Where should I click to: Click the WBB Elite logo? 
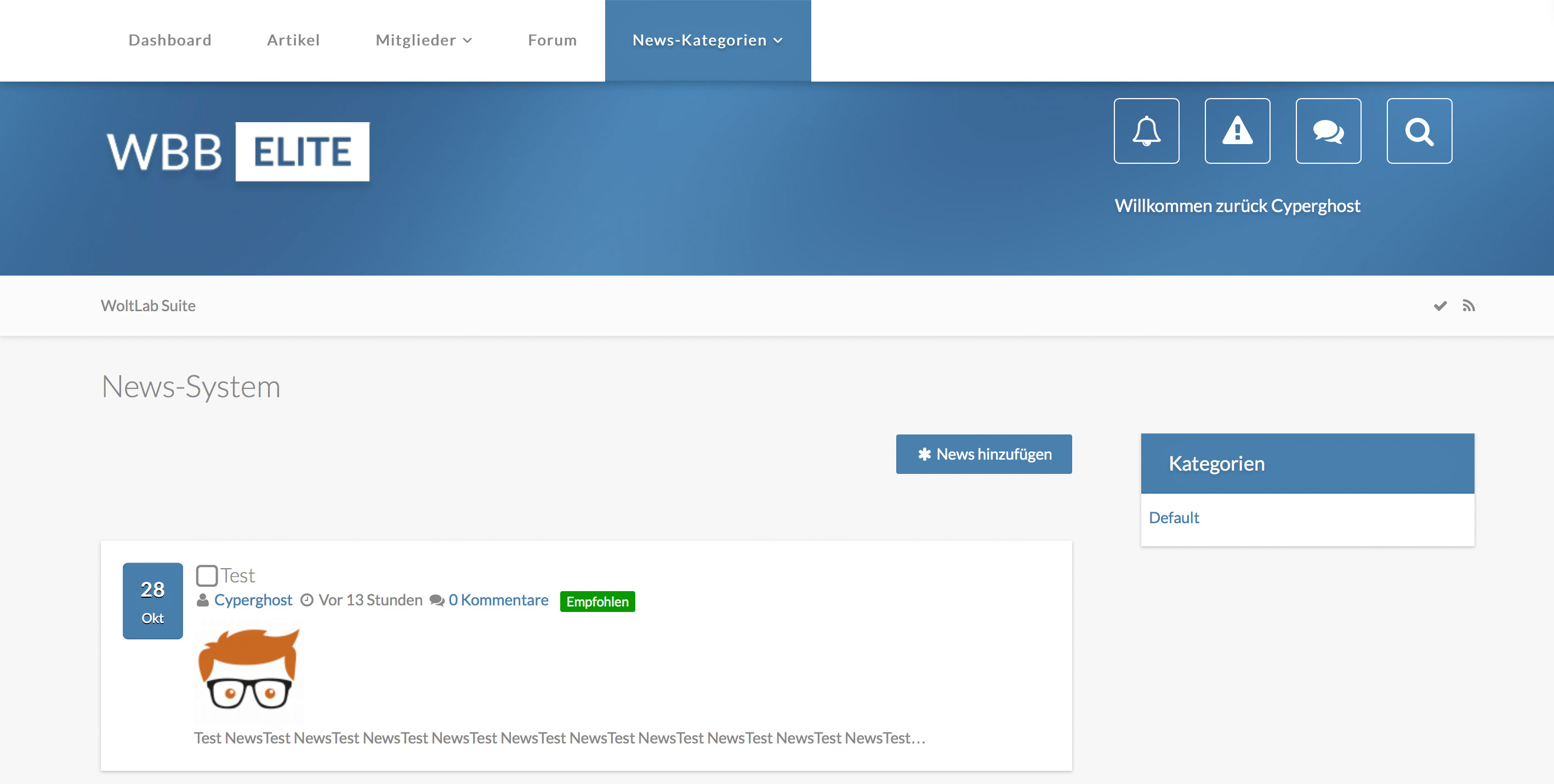[x=238, y=151]
